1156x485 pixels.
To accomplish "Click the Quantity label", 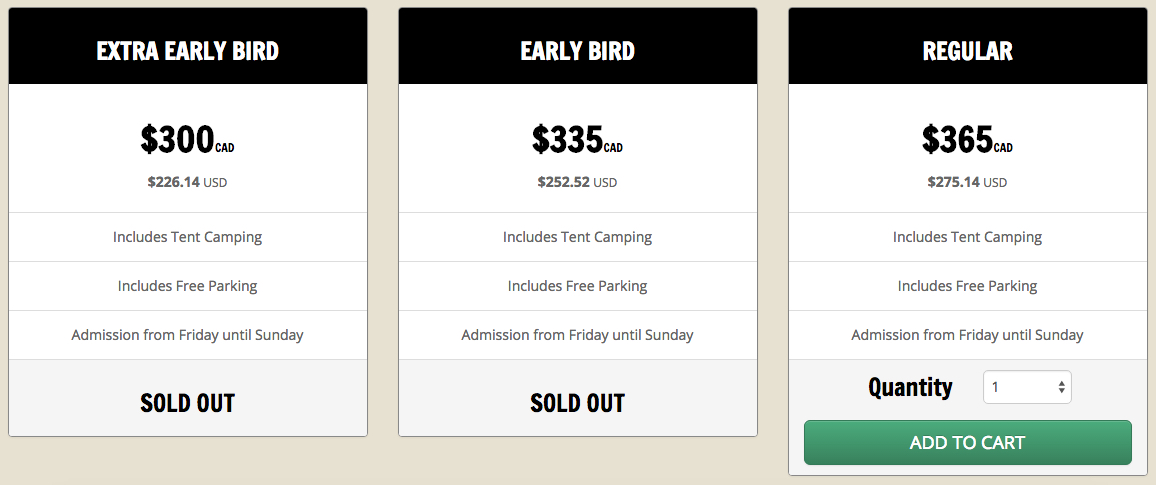I will tap(910, 387).
